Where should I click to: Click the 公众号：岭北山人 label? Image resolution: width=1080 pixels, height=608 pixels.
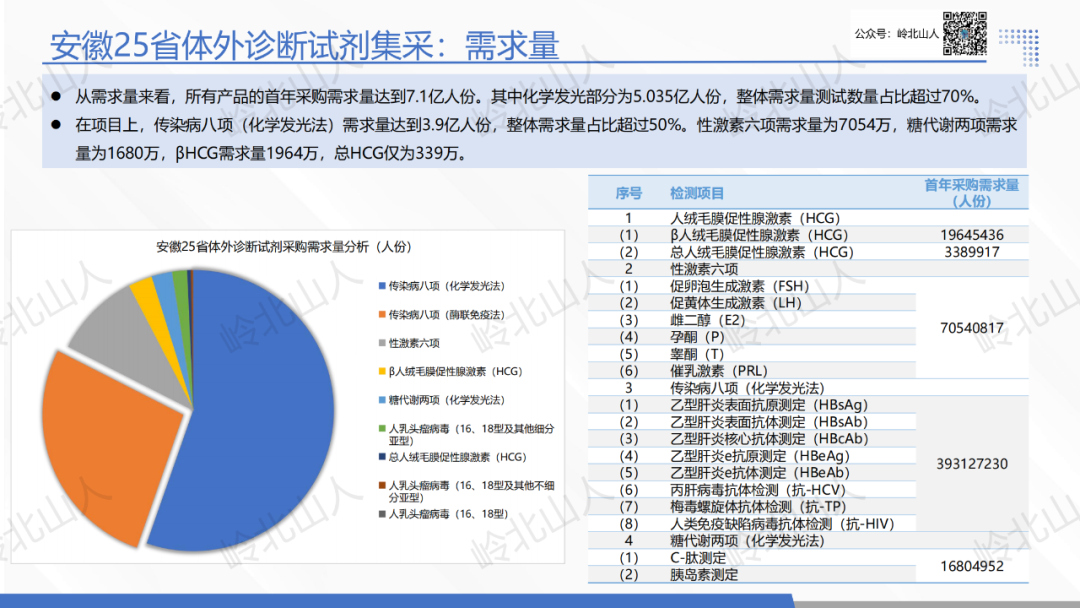(x=896, y=34)
